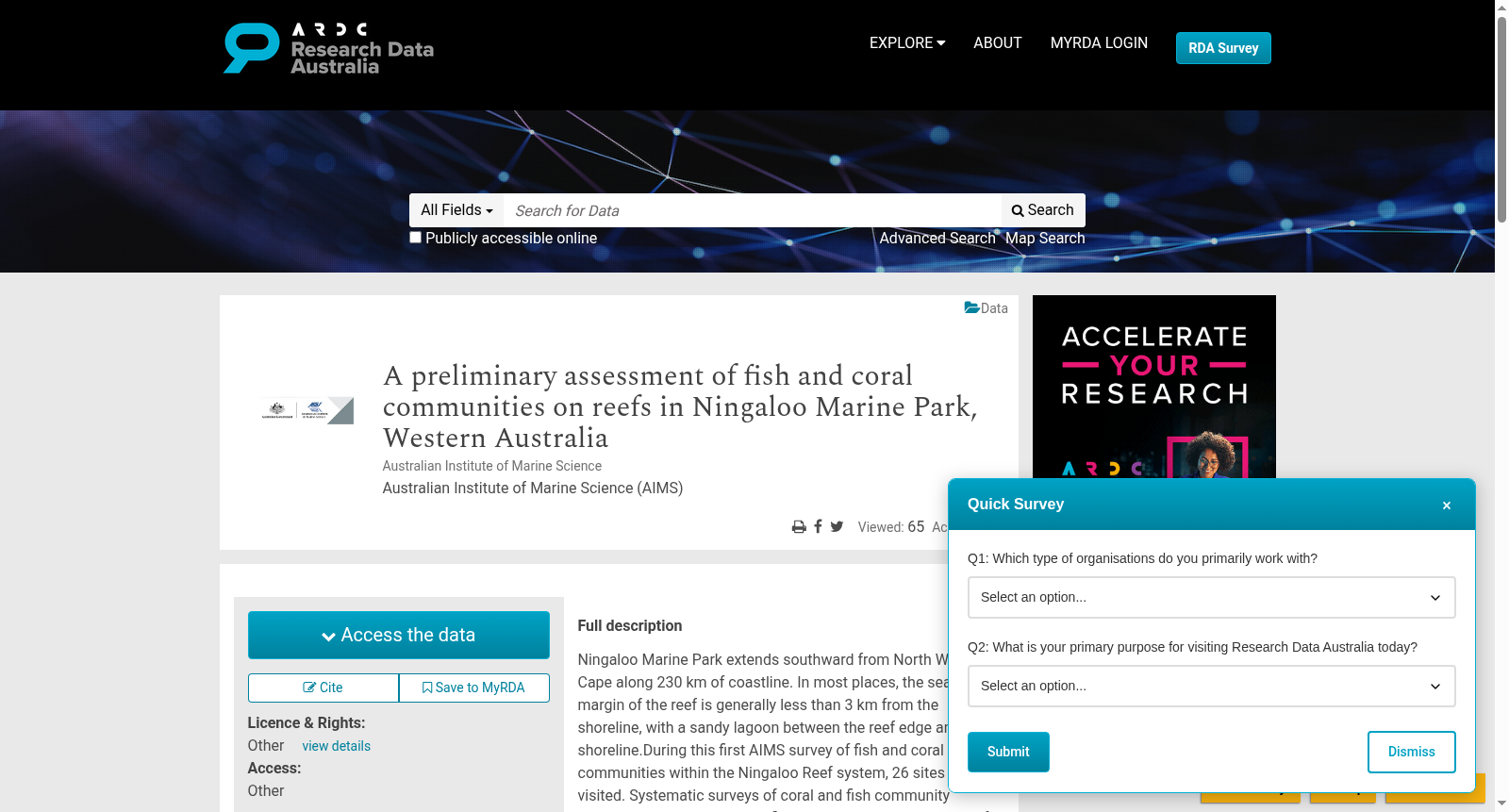Focus the Search for Data field
This screenshot has height=812, width=1509.
click(753, 210)
